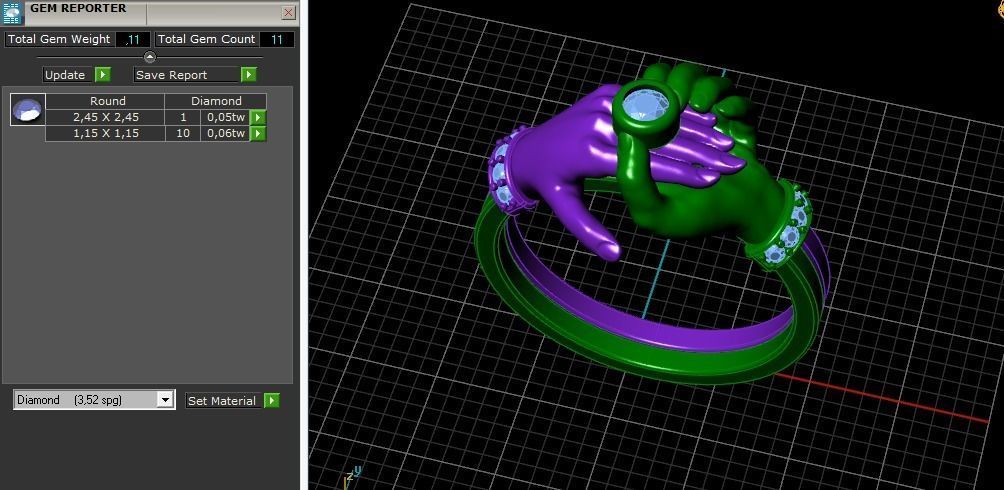Open the Diamond (3,52 spg) material dropdown
Viewport: 1004px width, 490px height.
pos(94,400)
